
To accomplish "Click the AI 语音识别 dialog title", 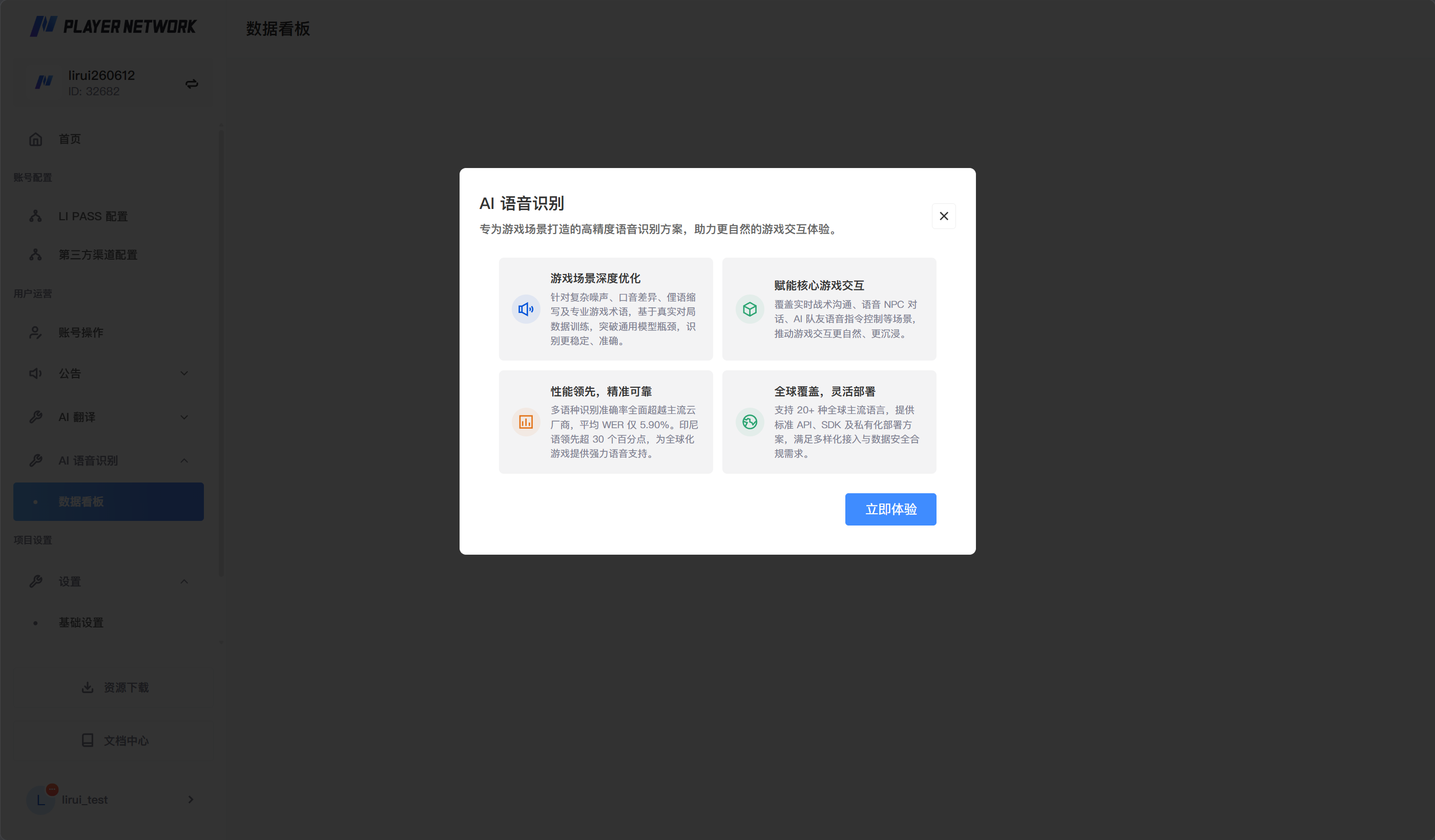I will pyautogui.click(x=522, y=203).
